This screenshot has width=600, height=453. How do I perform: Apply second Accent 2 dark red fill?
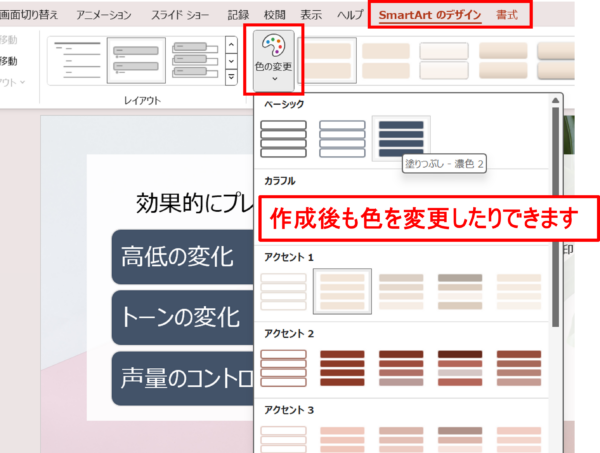pos(342,368)
